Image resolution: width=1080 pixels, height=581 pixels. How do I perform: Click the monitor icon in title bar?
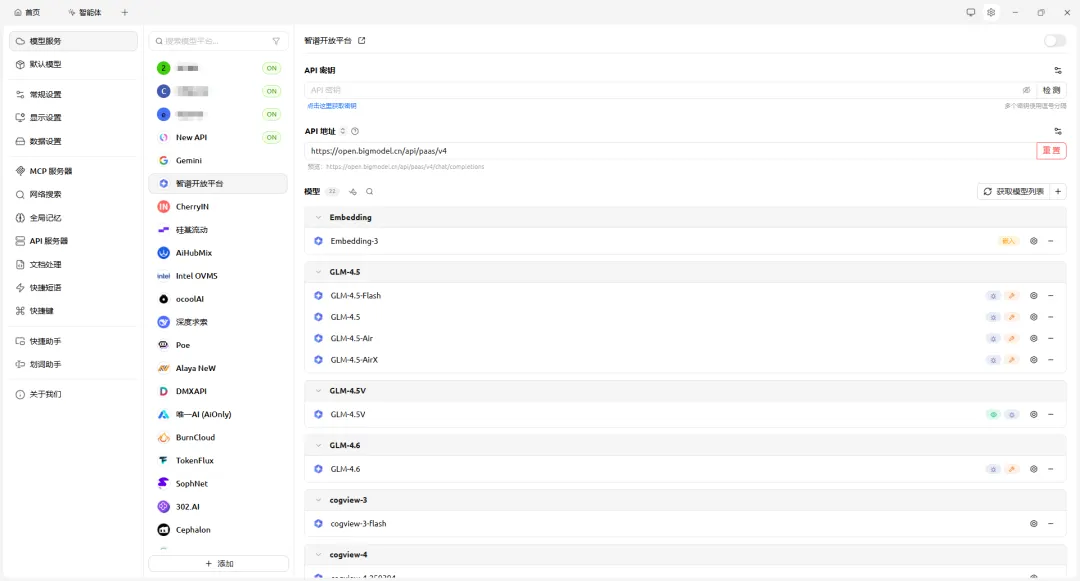[970, 12]
